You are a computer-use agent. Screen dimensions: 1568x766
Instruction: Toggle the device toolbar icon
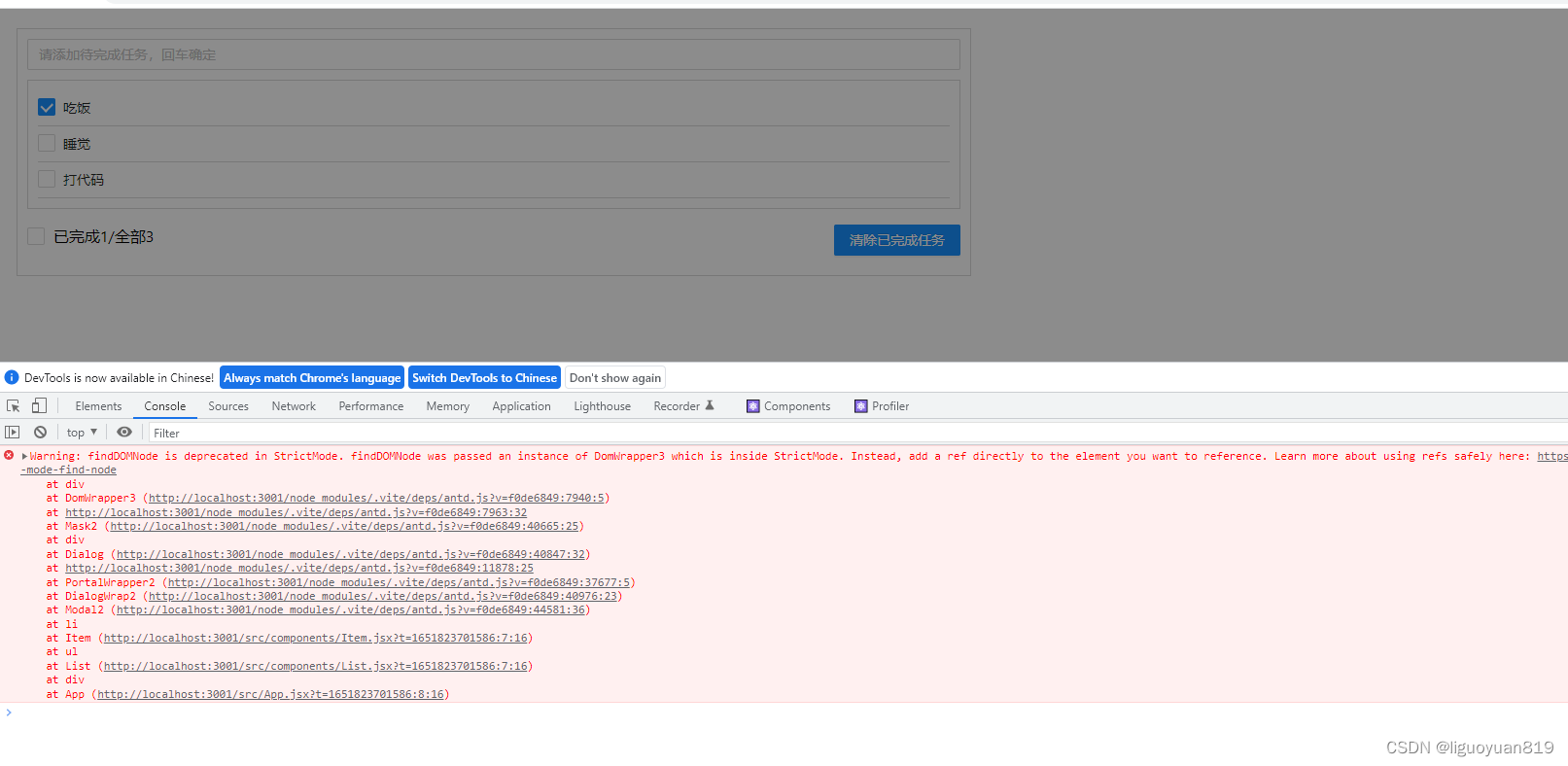[39, 406]
